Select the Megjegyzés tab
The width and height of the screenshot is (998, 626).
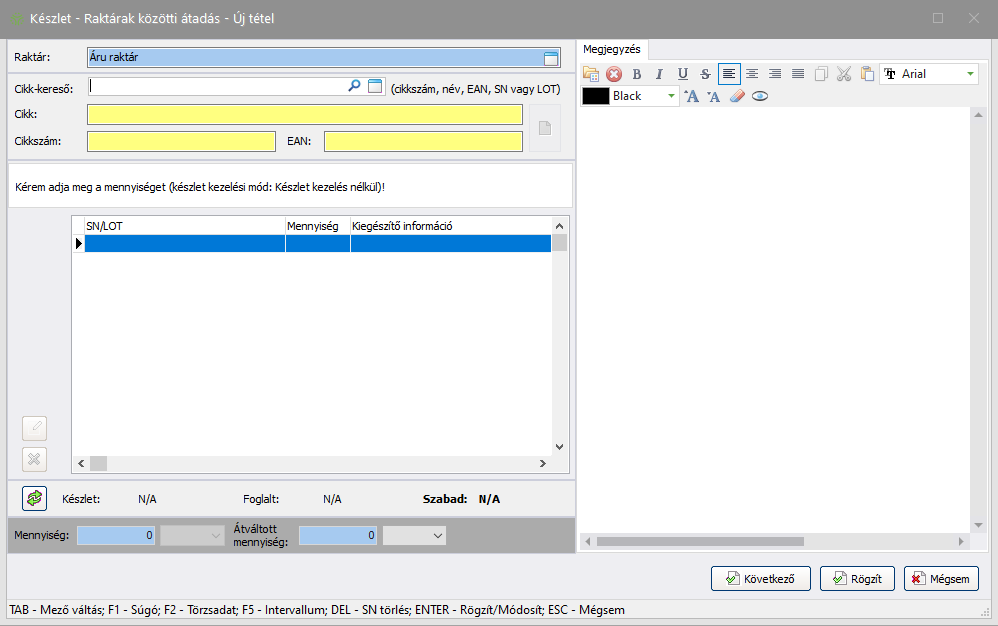click(612, 49)
